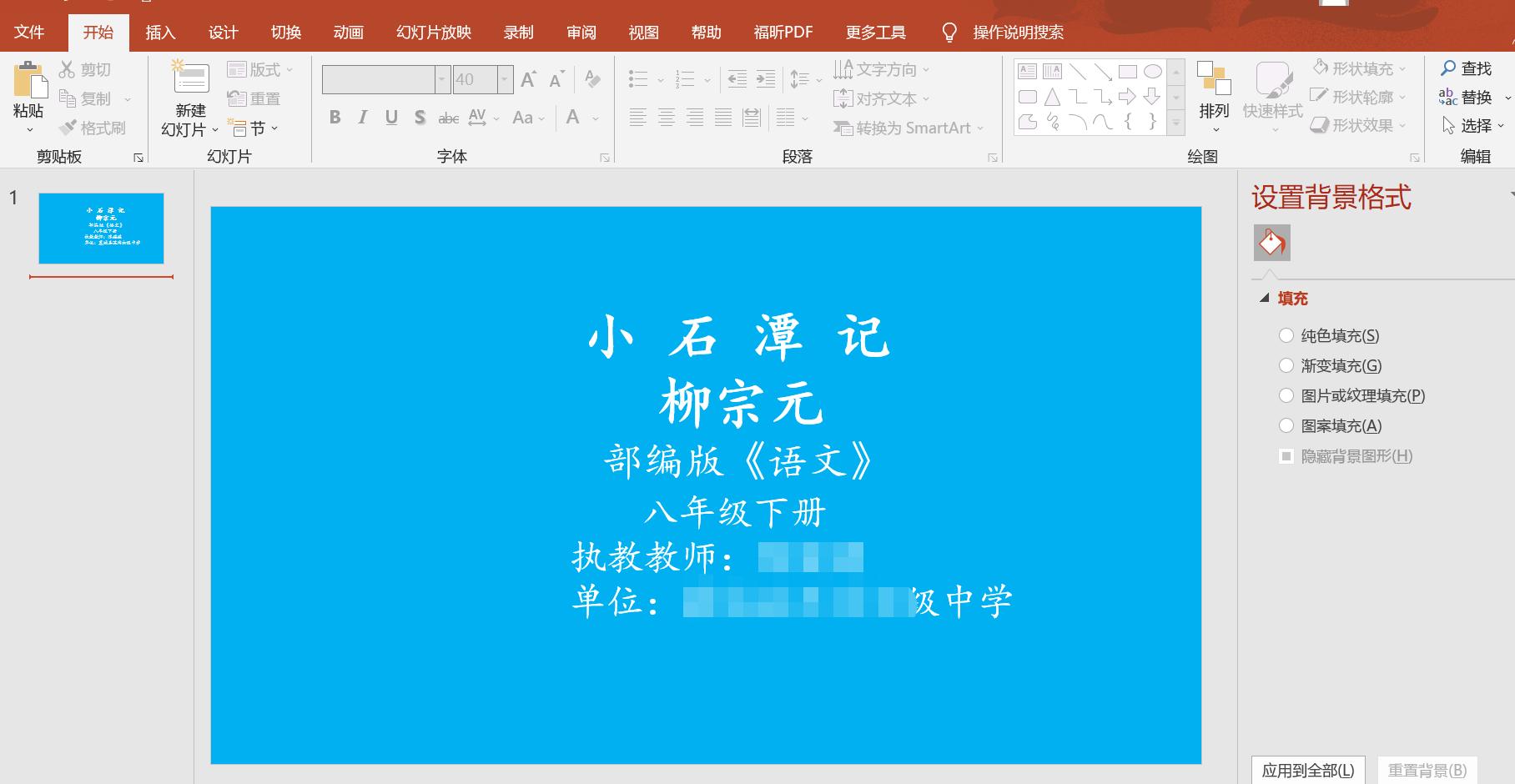
Task: Expand the 形状轮廓 shape outline dropdown
Action: click(x=1403, y=97)
